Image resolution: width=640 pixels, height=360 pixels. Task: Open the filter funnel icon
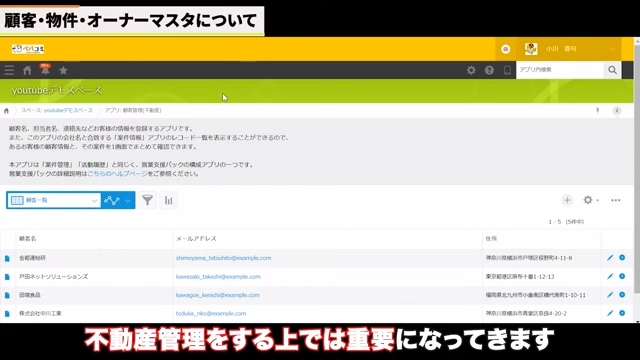pyautogui.click(x=147, y=200)
